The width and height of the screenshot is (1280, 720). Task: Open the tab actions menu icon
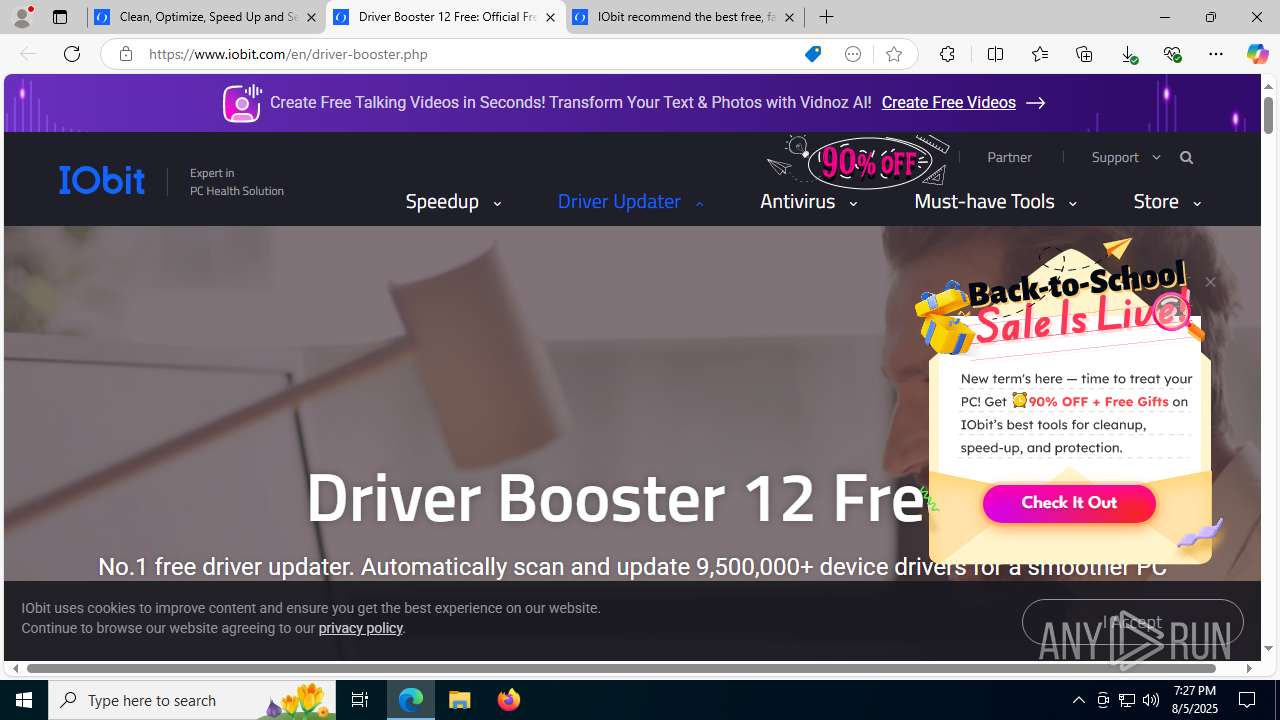[x=60, y=17]
